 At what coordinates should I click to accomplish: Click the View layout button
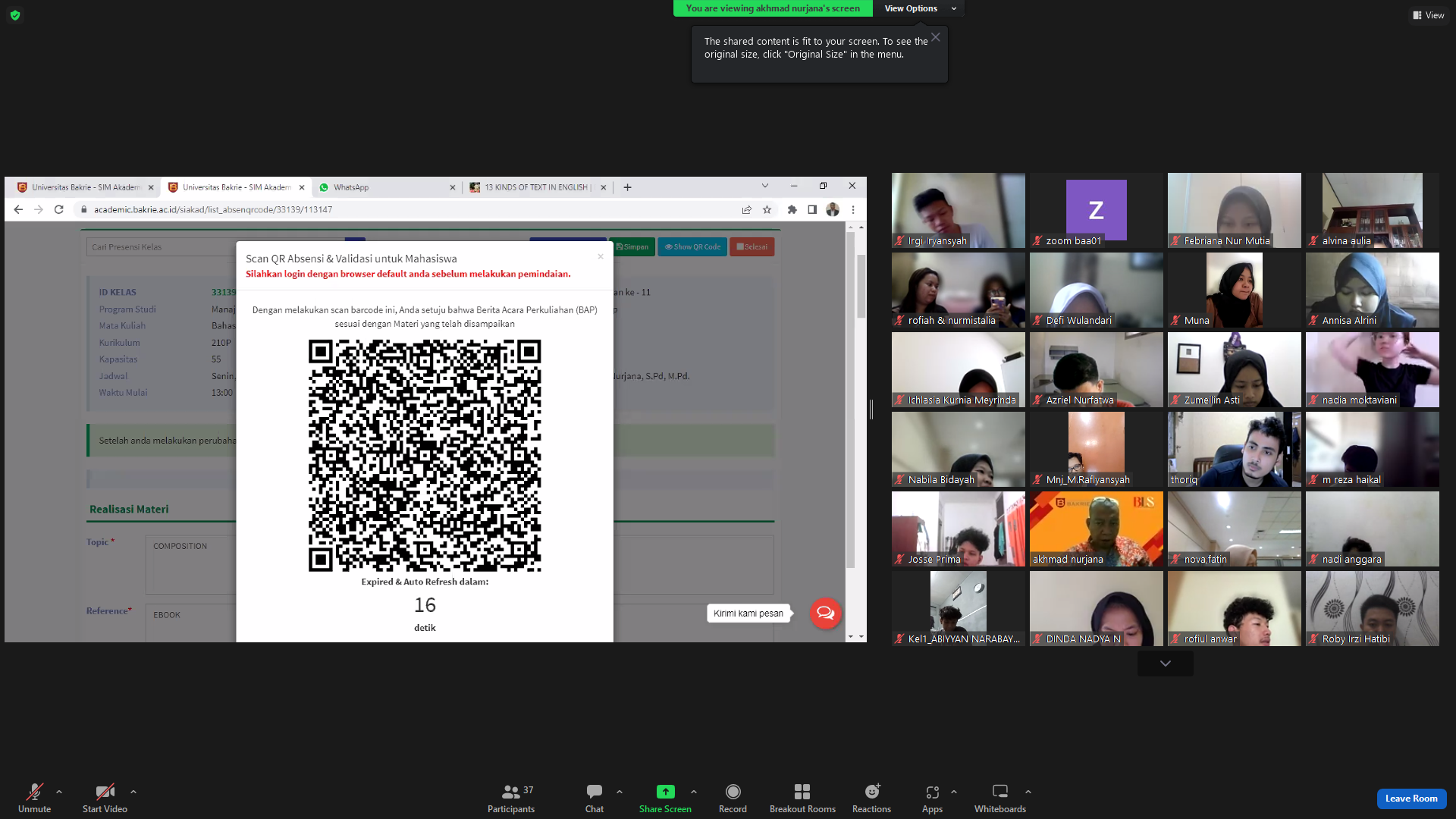click(1428, 15)
